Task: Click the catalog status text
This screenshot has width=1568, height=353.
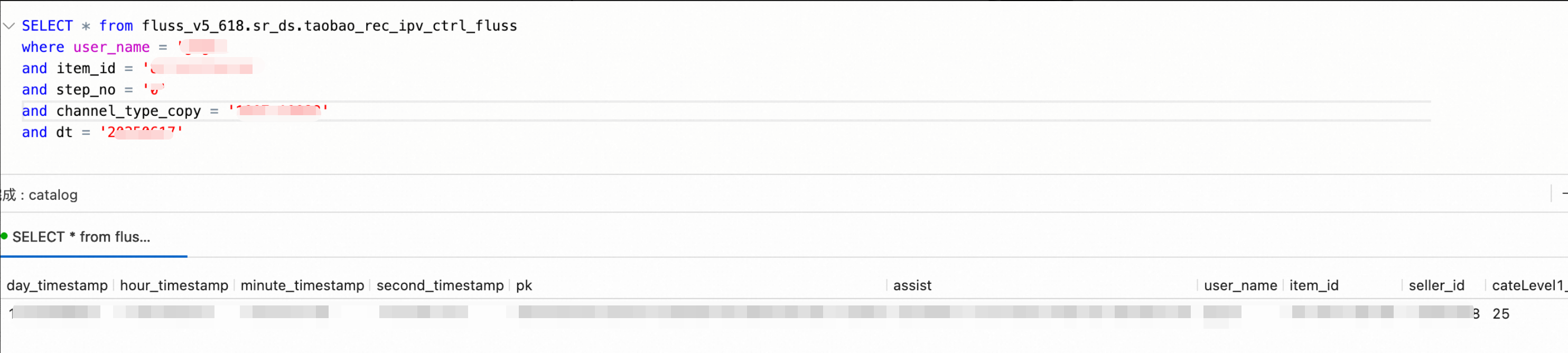Action: point(53,195)
